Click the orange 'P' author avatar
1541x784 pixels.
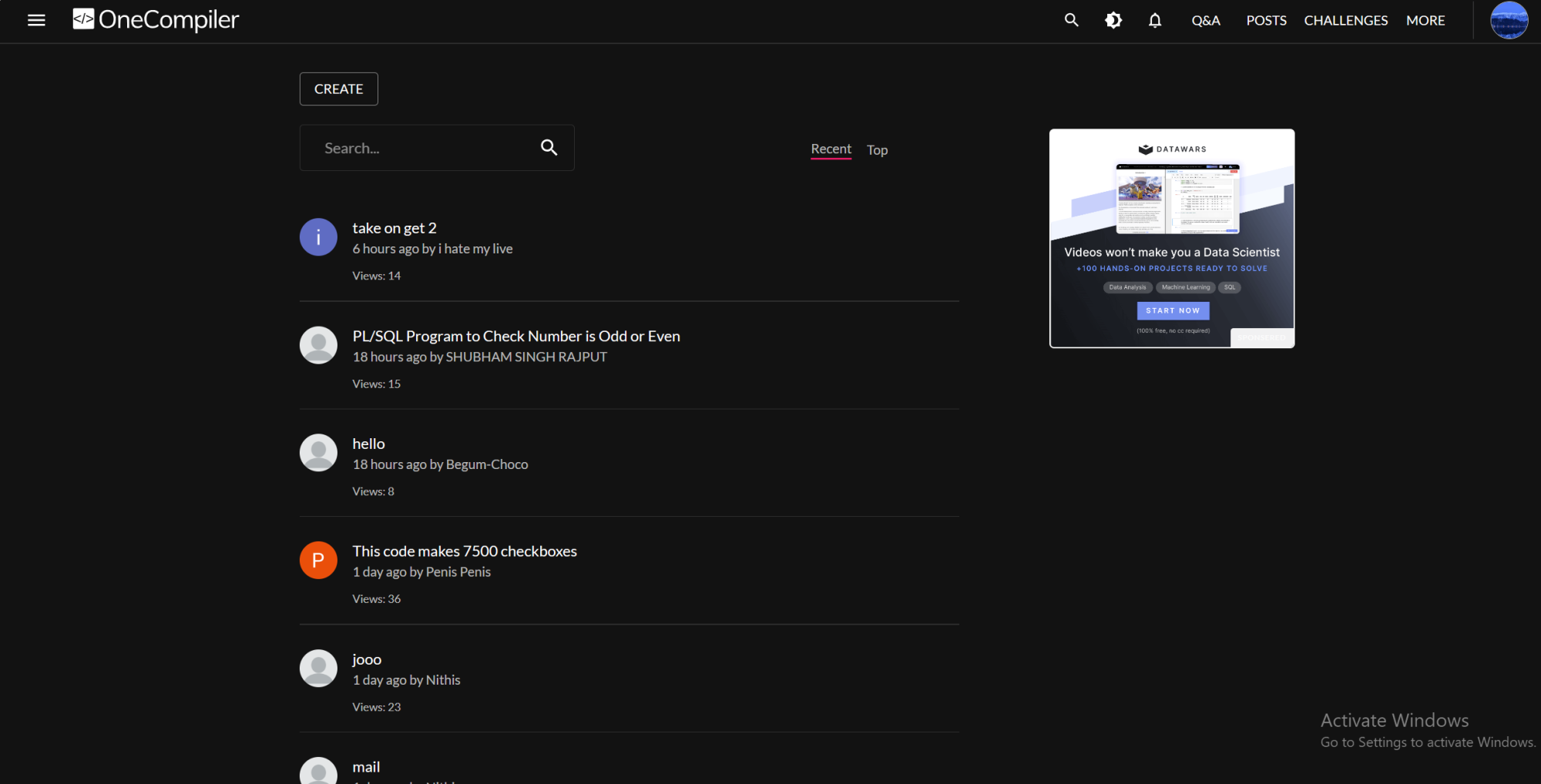318,561
